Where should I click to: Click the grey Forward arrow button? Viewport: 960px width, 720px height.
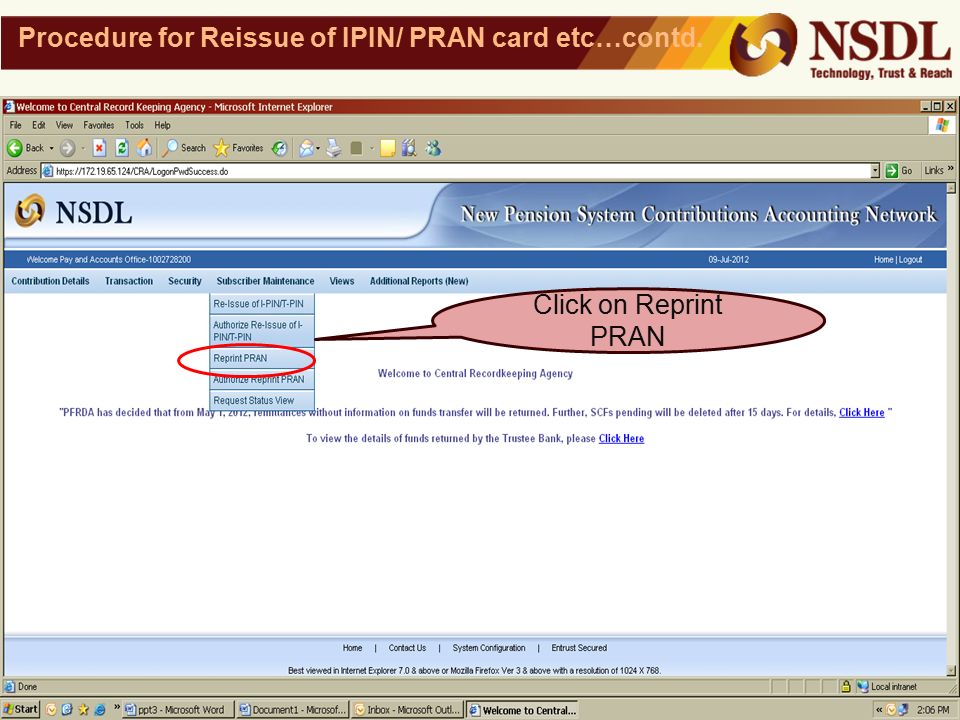coord(67,148)
